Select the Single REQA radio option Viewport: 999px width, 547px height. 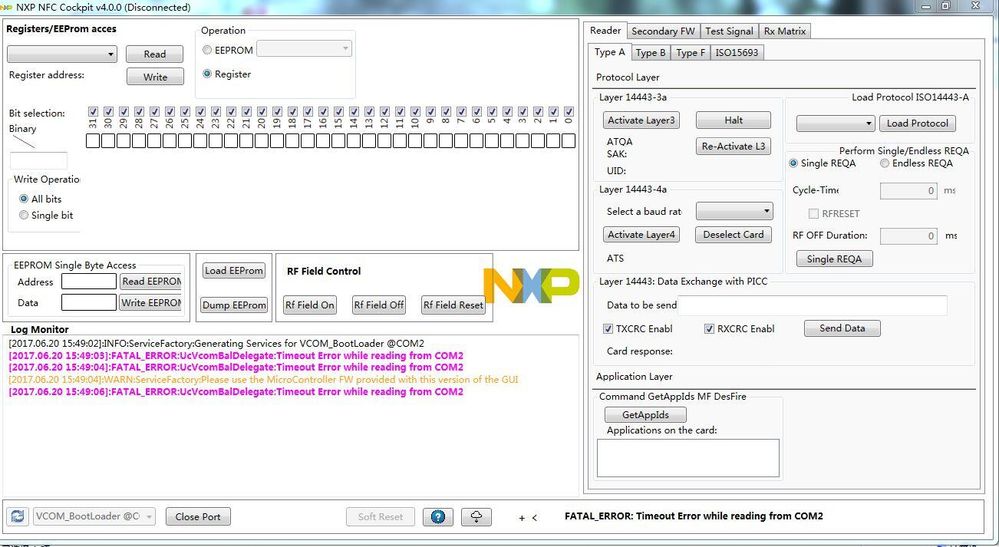tap(793, 163)
